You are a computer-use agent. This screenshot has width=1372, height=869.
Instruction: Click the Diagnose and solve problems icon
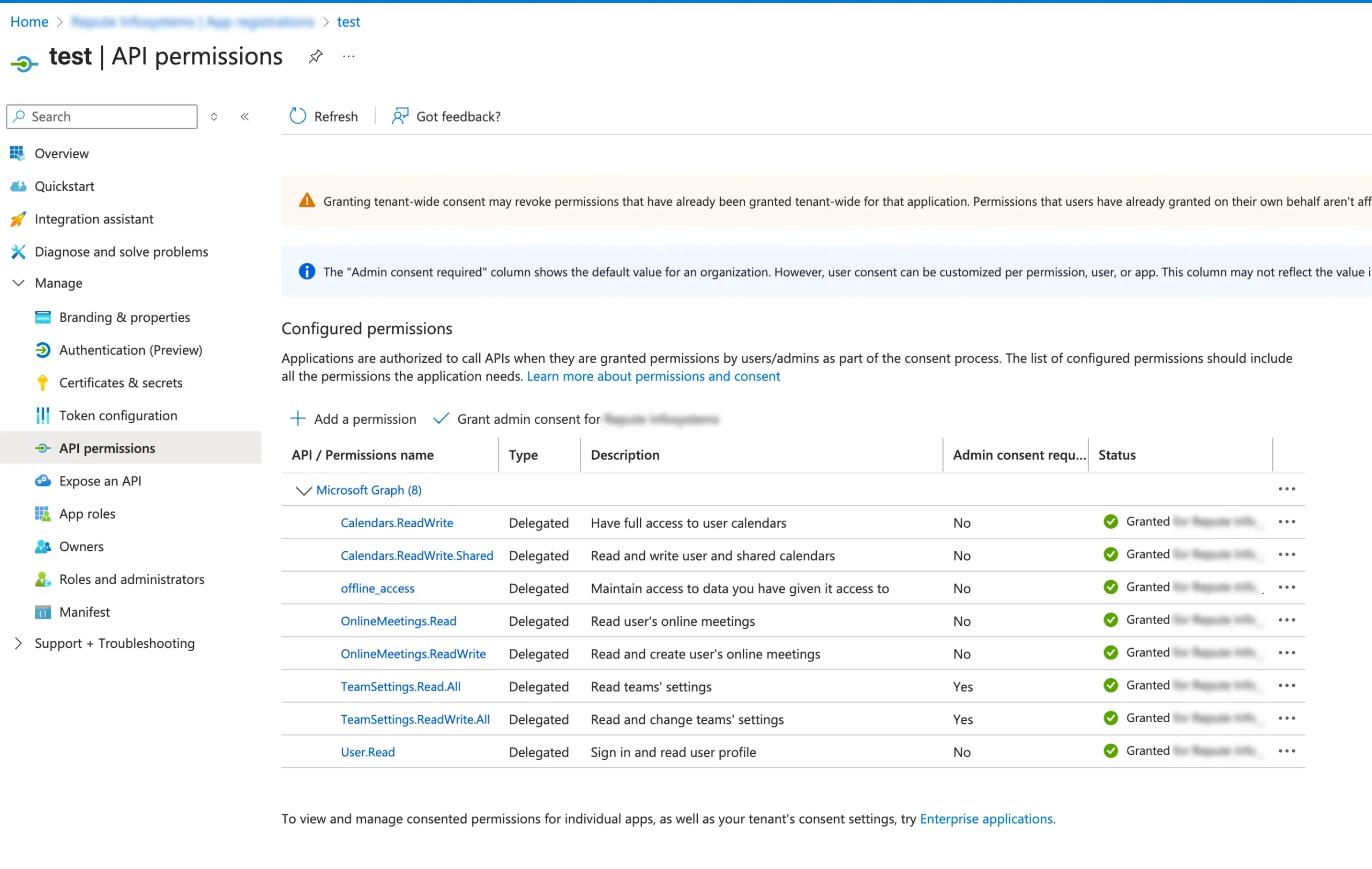(18, 252)
